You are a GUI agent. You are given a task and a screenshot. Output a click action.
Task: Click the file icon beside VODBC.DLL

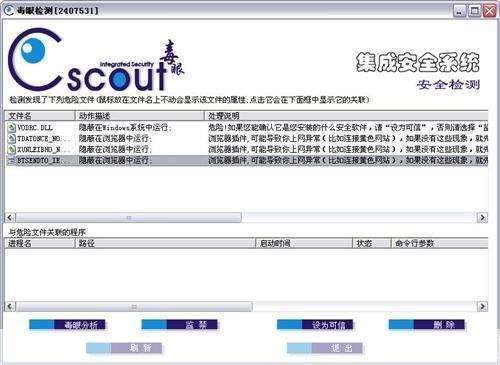point(12,127)
